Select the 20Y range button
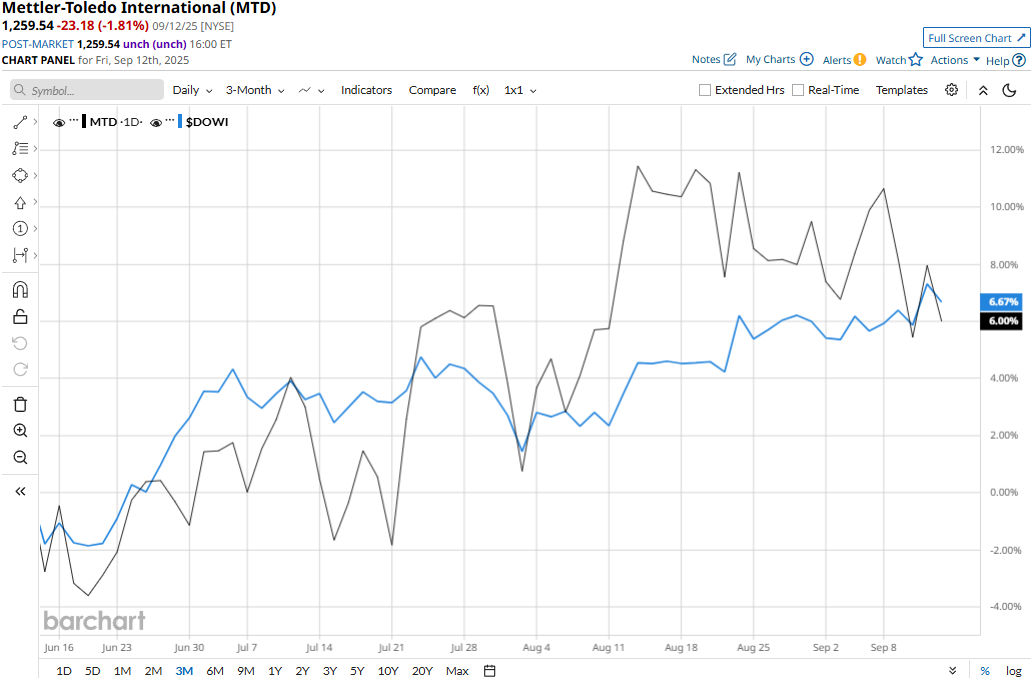This screenshot has width=1031, height=678. 422,671
